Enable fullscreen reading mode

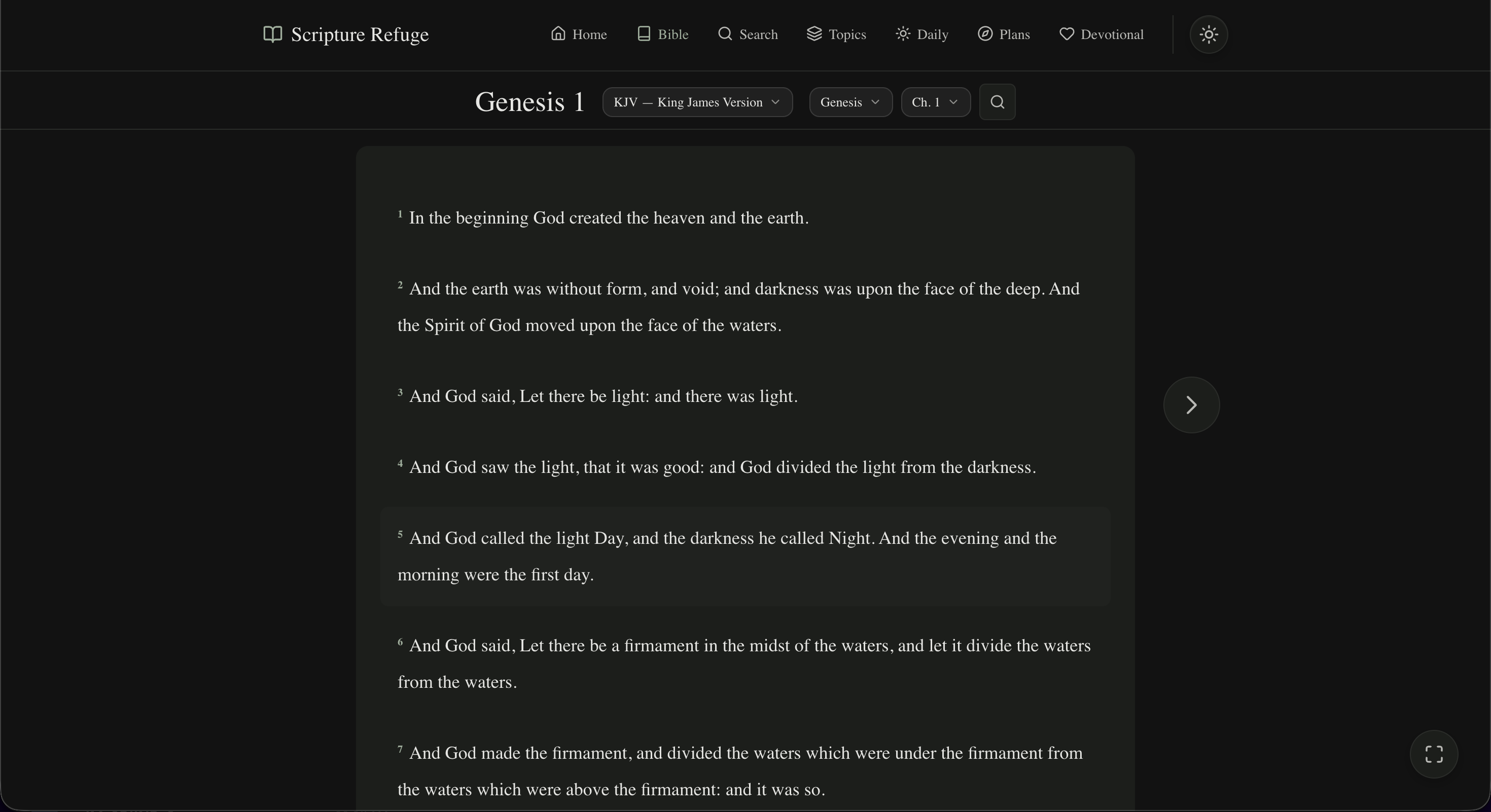point(1434,754)
